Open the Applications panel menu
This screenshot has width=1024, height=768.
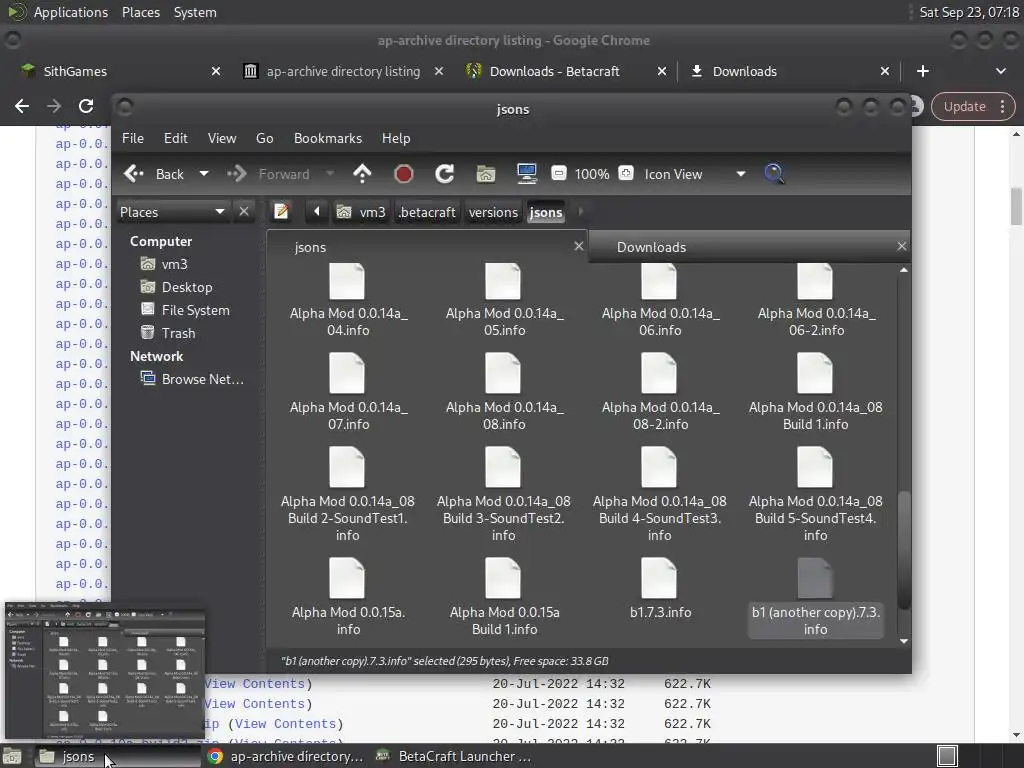click(x=71, y=12)
